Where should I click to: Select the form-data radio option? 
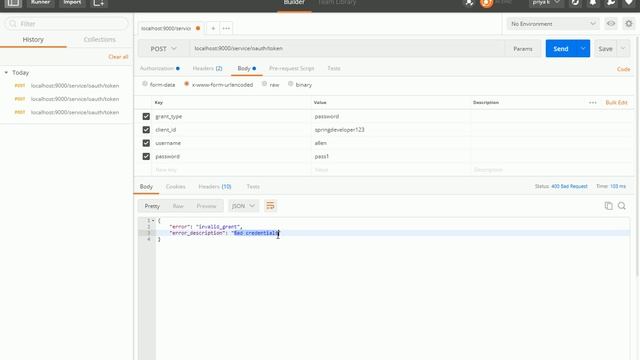(145, 84)
